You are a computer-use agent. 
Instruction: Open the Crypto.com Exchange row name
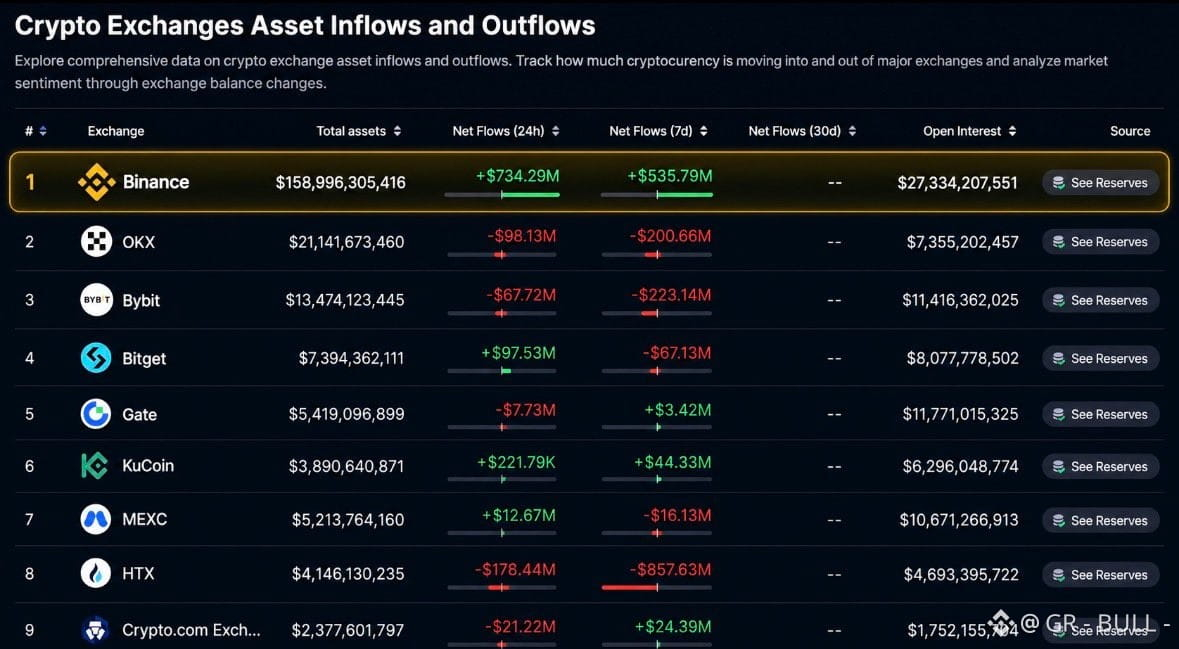click(x=192, y=630)
